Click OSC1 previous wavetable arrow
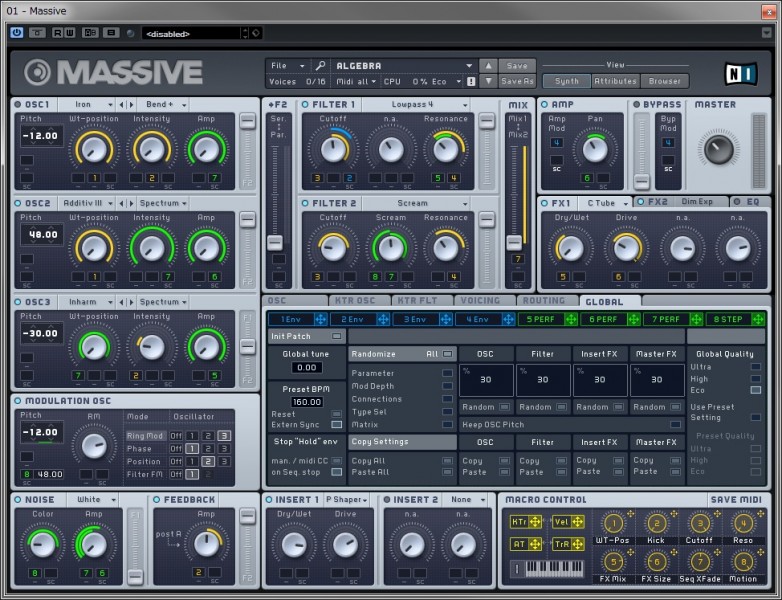 (x=122, y=105)
